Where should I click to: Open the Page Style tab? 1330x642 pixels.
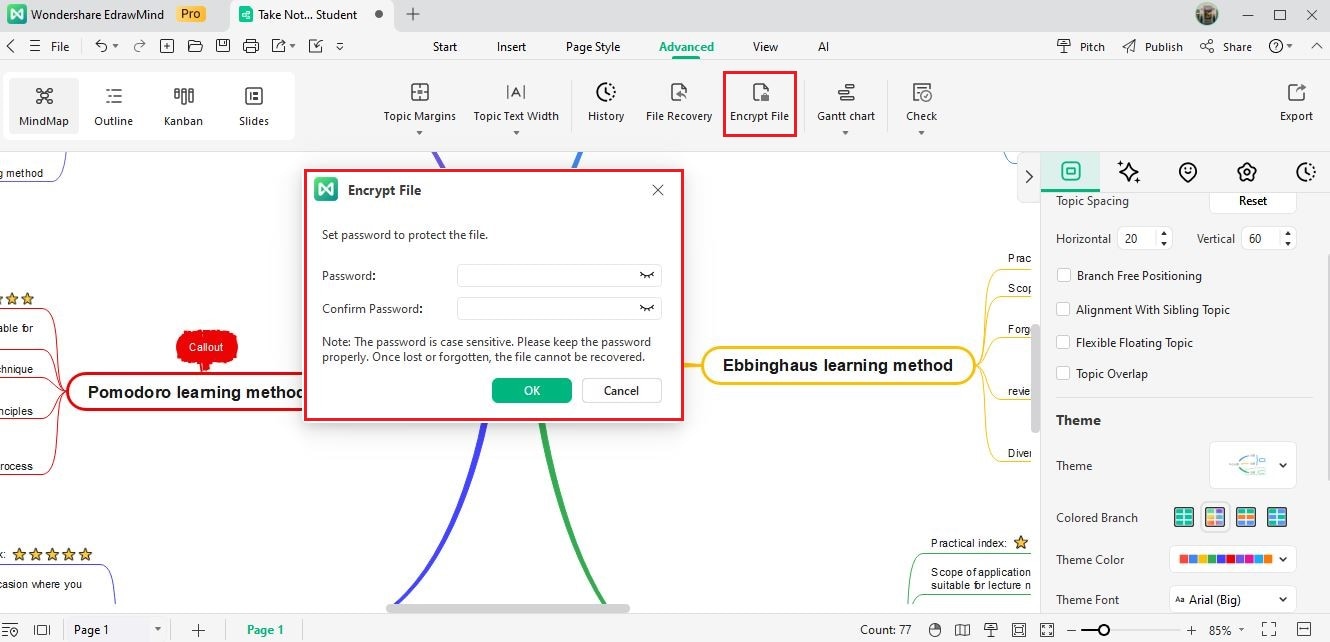[x=593, y=46]
